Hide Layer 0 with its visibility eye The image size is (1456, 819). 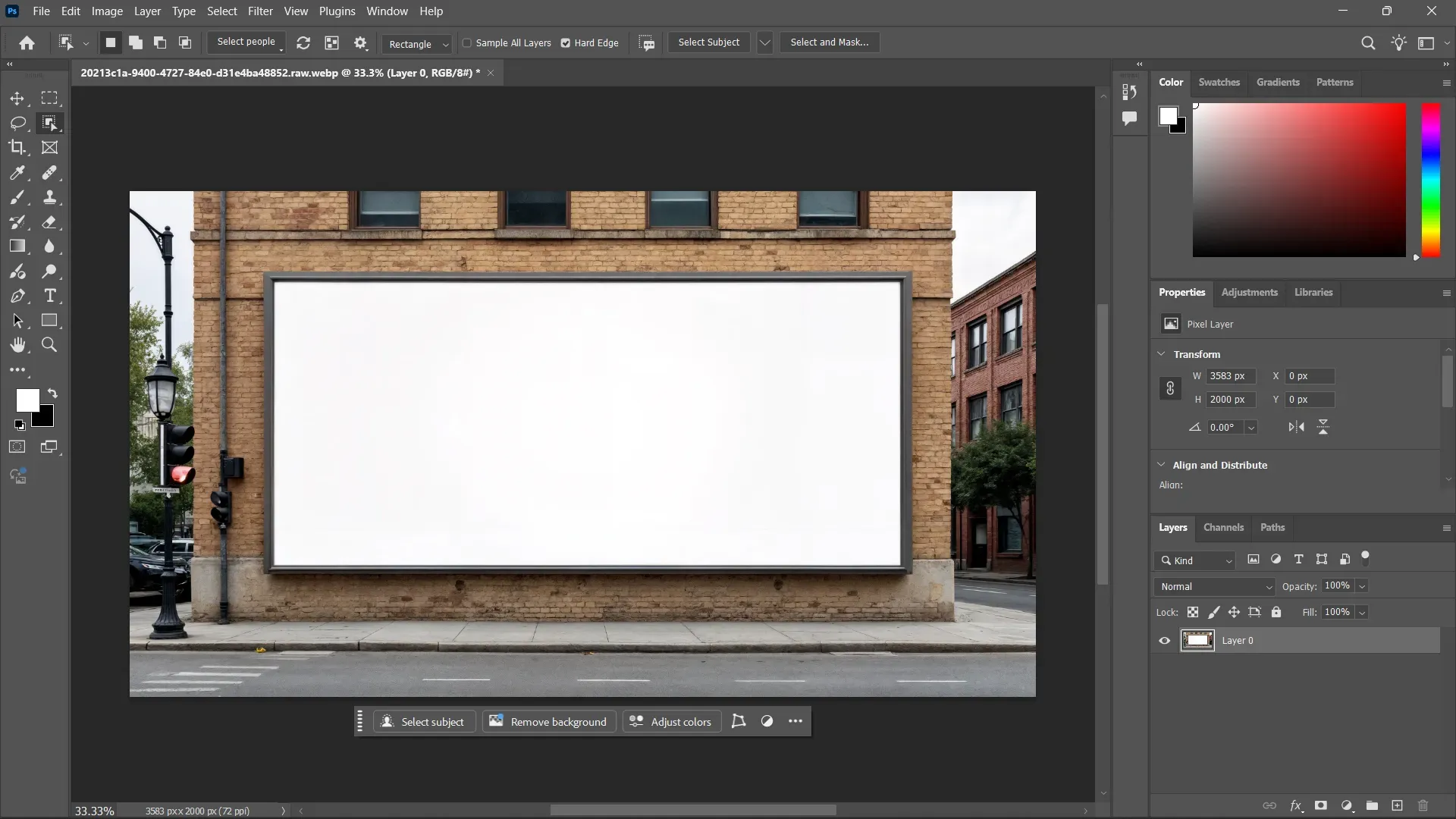1163,641
